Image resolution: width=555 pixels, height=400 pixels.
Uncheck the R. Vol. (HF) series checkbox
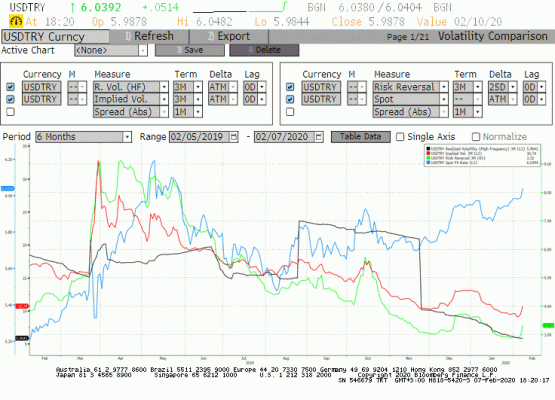[x=11, y=87]
